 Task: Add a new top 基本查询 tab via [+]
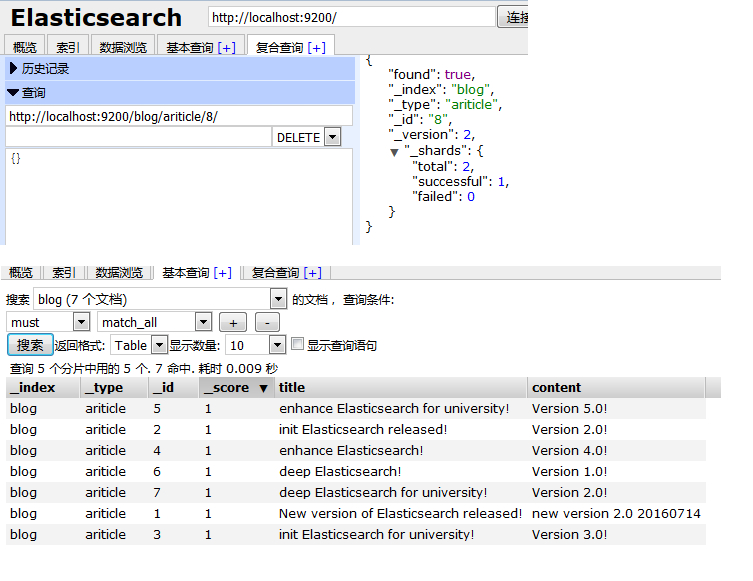(x=226, y=48)
